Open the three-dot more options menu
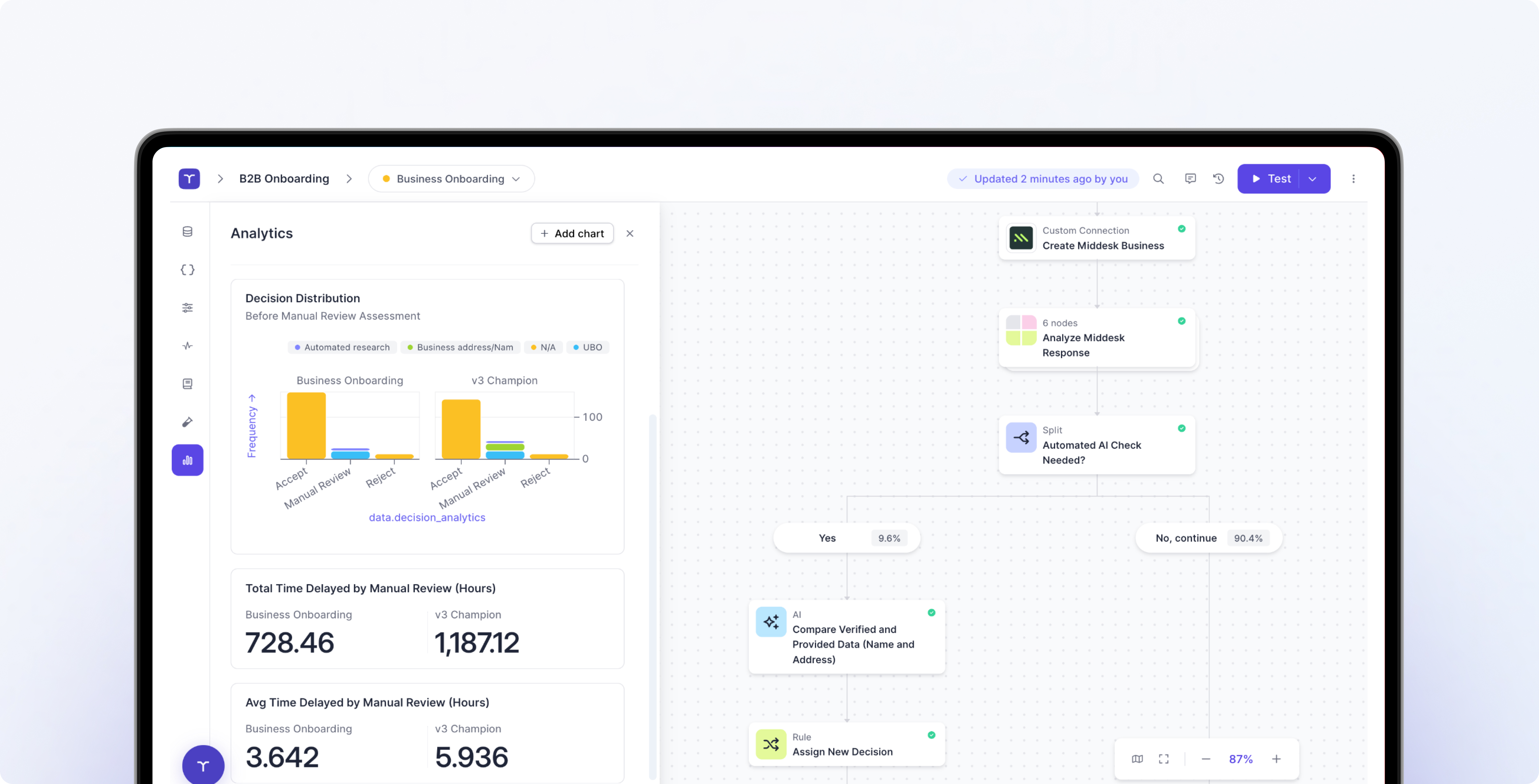The height and width of the screenshot is (784, 1539). pyautogui.click(x=1353, y=178)
